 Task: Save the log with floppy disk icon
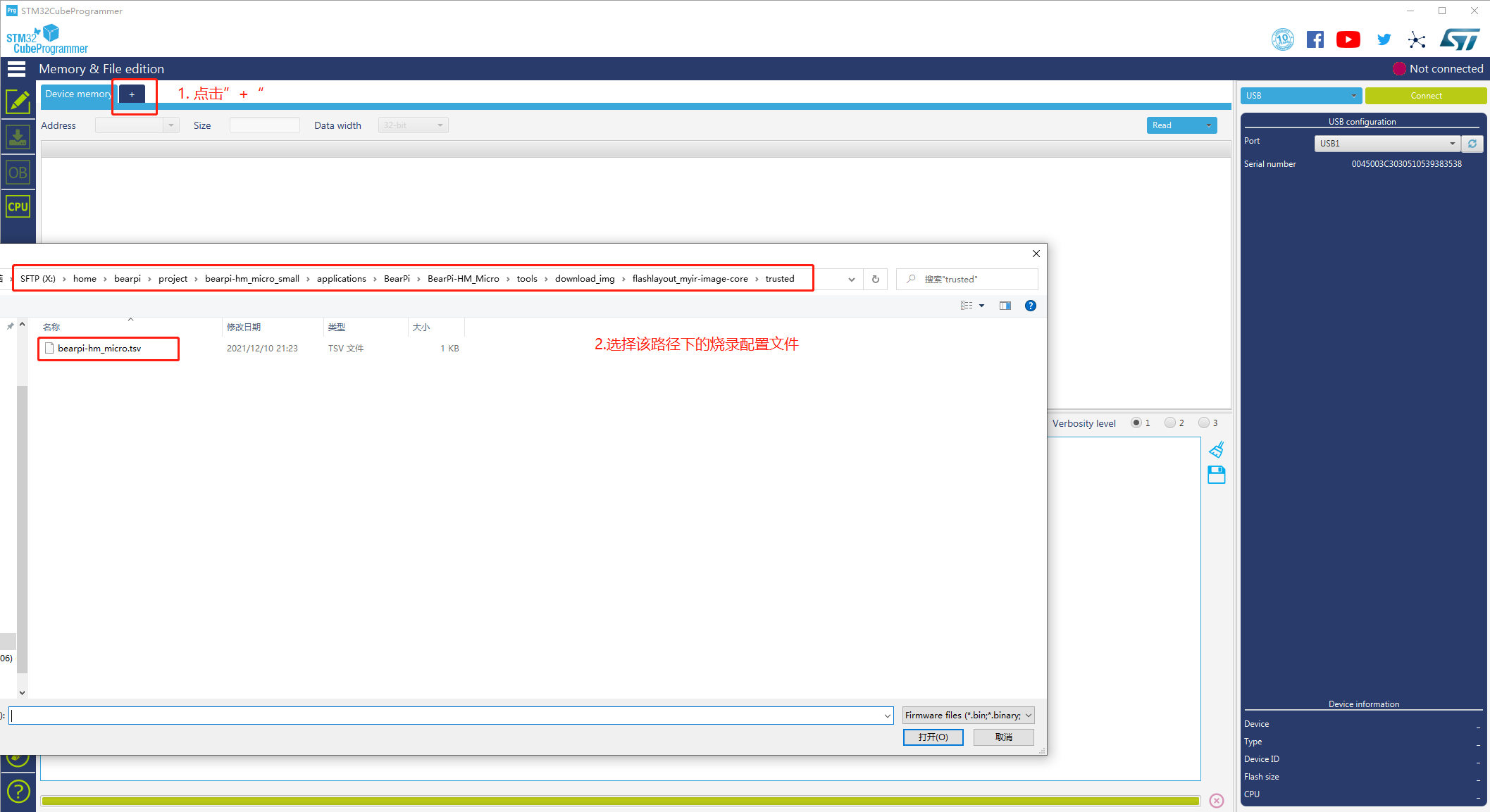coord(1217,475)
